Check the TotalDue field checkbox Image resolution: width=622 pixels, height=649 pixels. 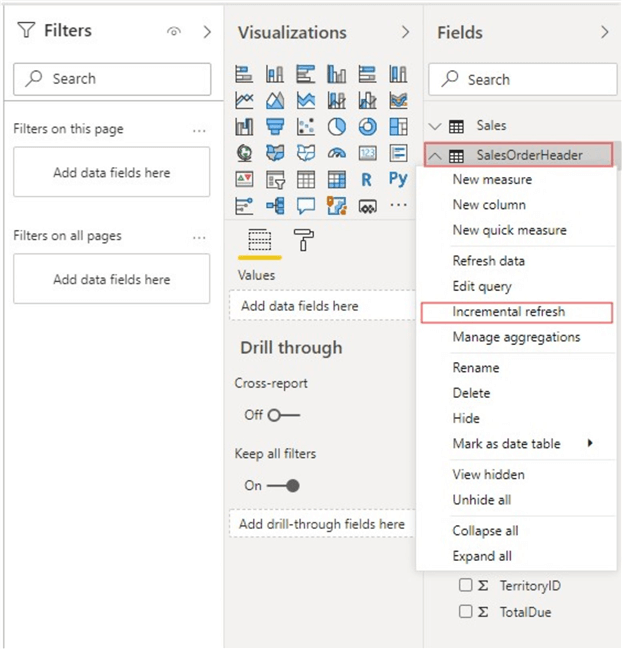(465, 612)
